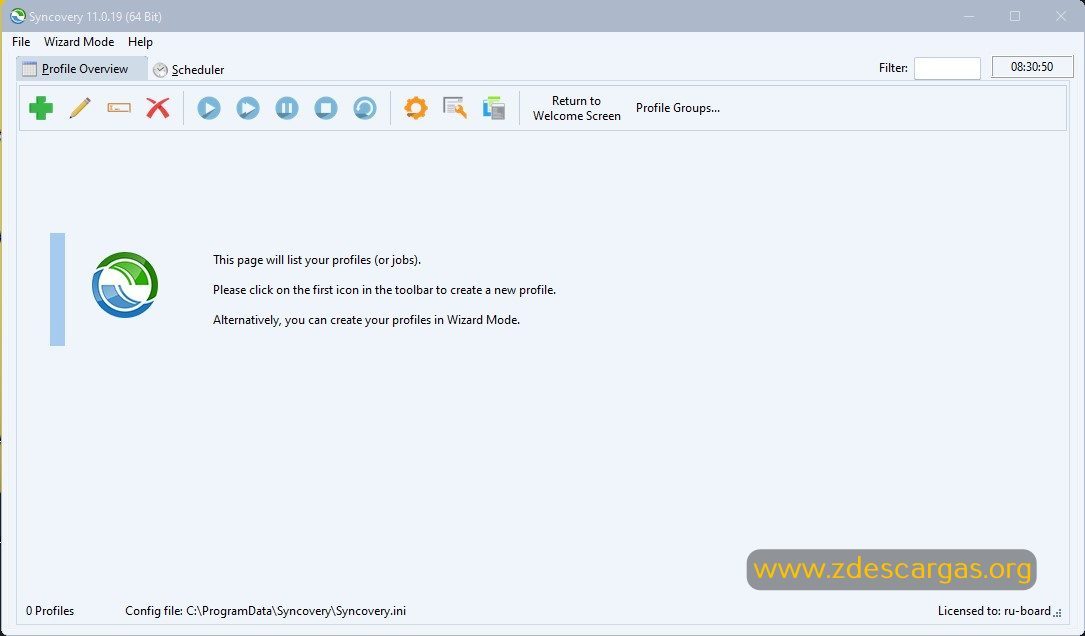
Task: Click the Syncovery logo in the welcome area
Action: (x=125, y=284)
